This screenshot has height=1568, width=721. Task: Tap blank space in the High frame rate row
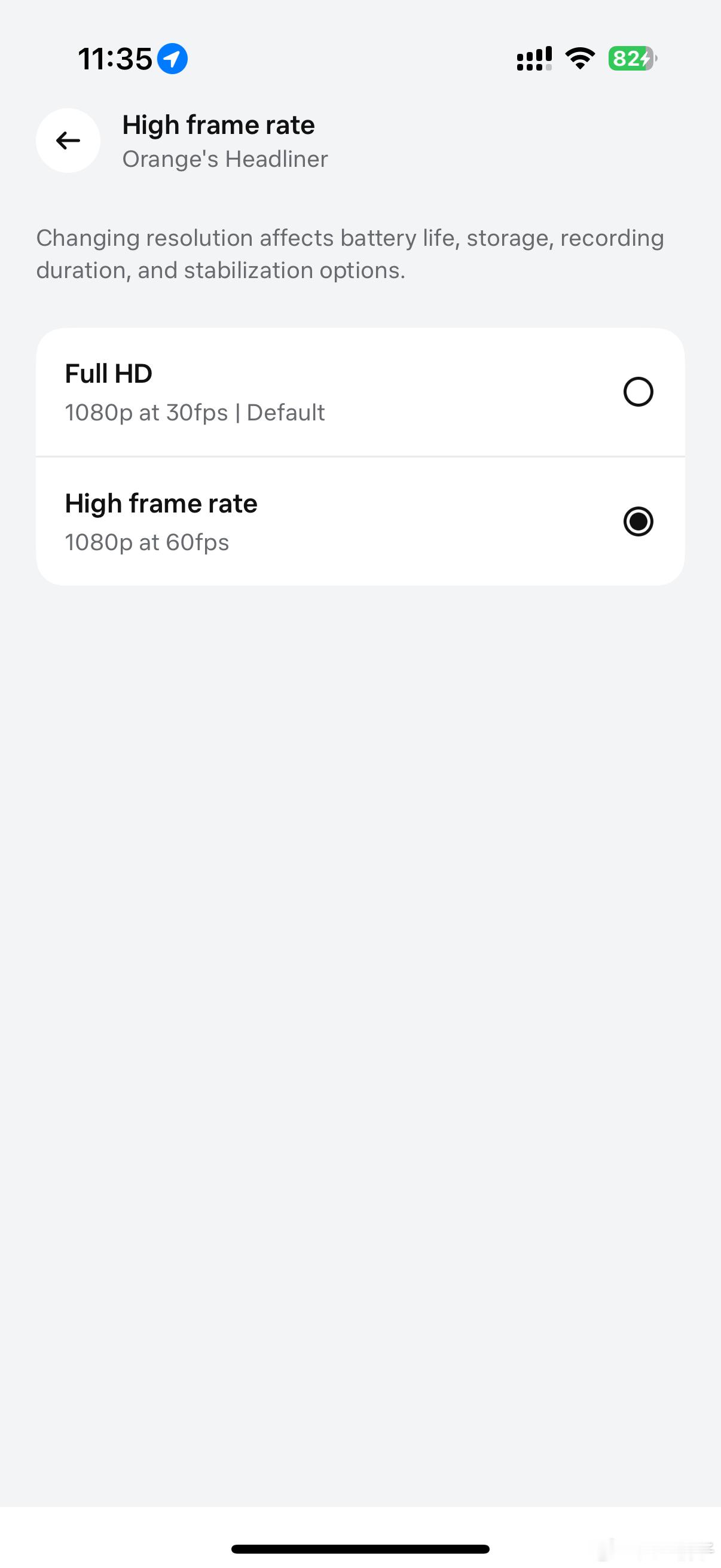(x=438, y=521)
